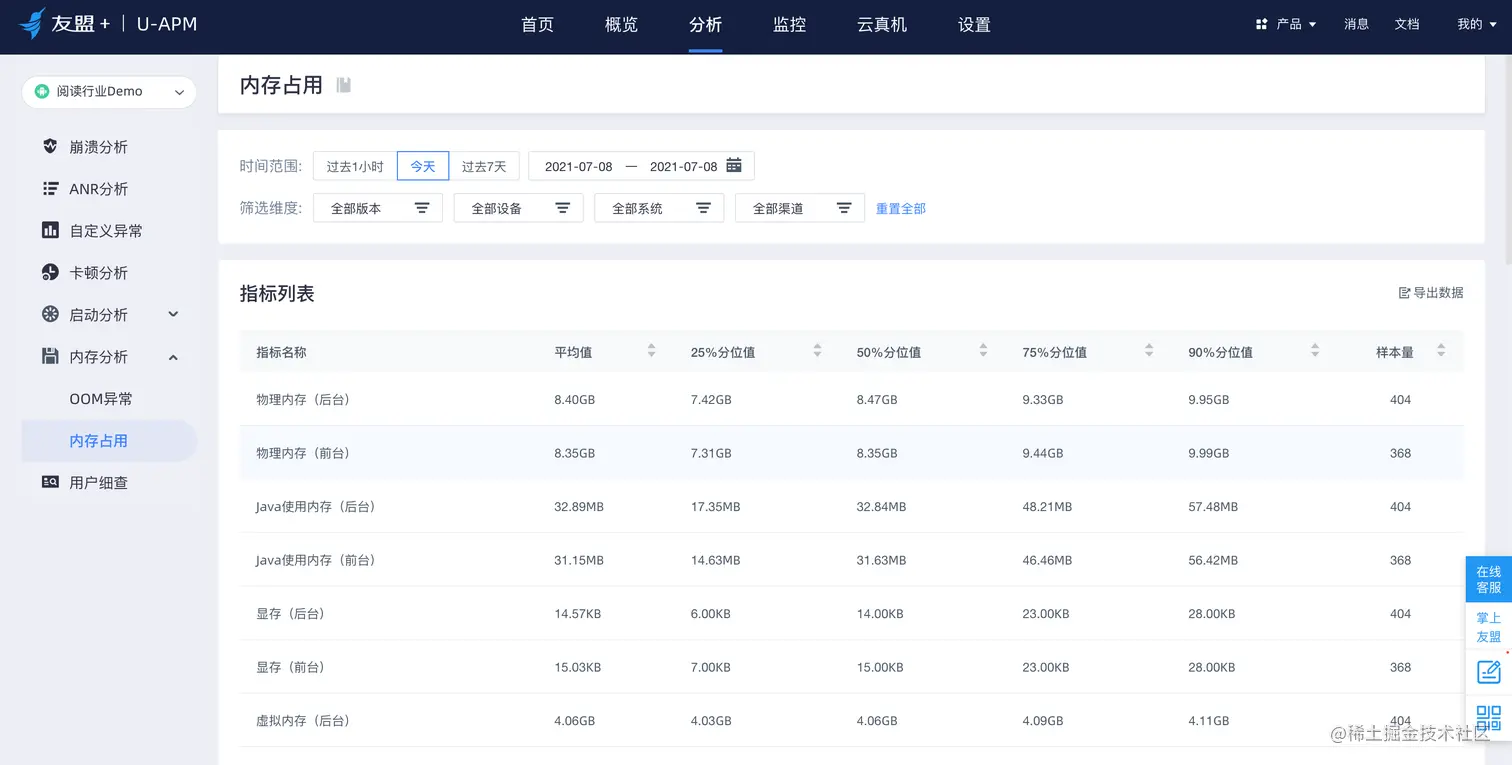
Task: Sort by 平均值 column arrows
Action: click(x=652, y=351)
